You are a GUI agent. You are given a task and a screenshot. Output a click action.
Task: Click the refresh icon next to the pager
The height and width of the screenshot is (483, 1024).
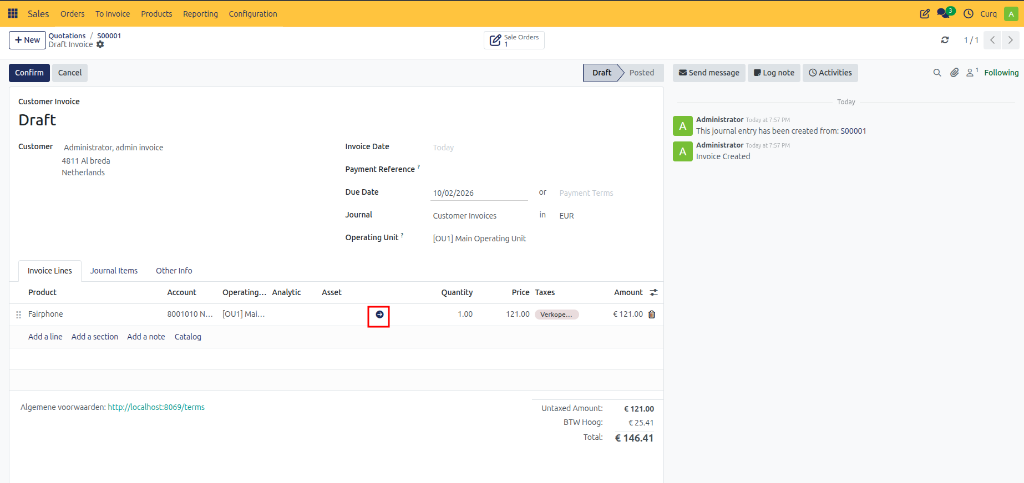(944, 40)
